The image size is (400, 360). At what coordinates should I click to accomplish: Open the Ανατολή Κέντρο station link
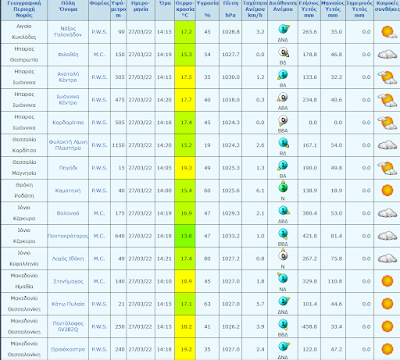(x=68, y=77)
